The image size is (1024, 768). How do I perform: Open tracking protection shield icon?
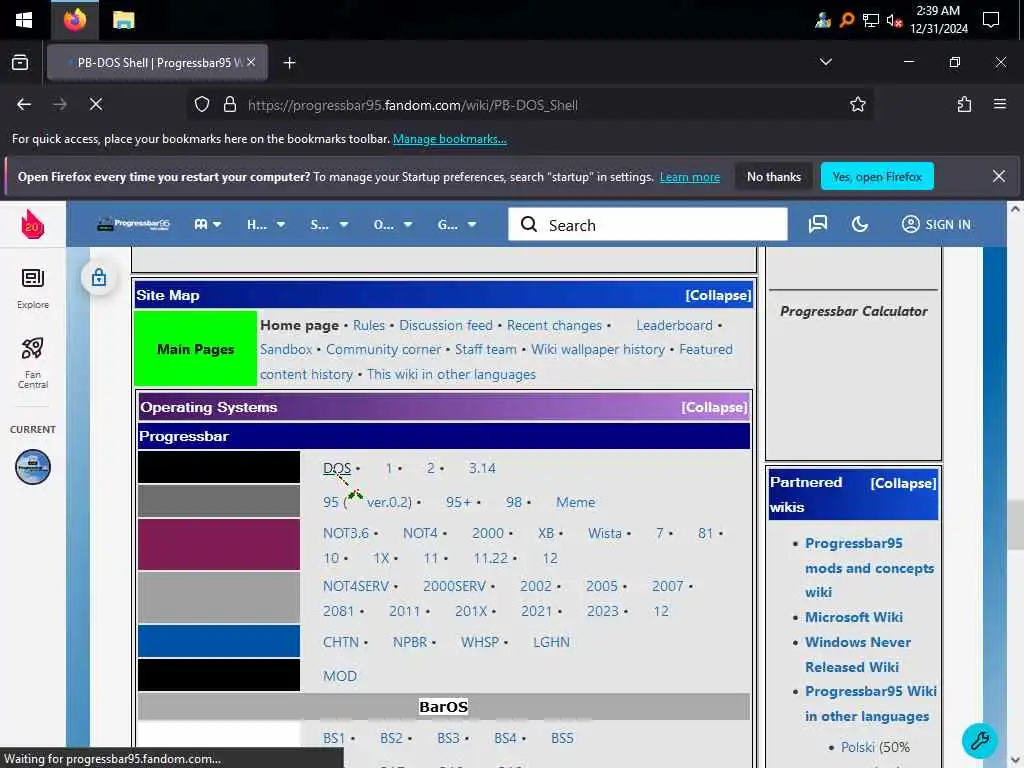pos(202,104)
